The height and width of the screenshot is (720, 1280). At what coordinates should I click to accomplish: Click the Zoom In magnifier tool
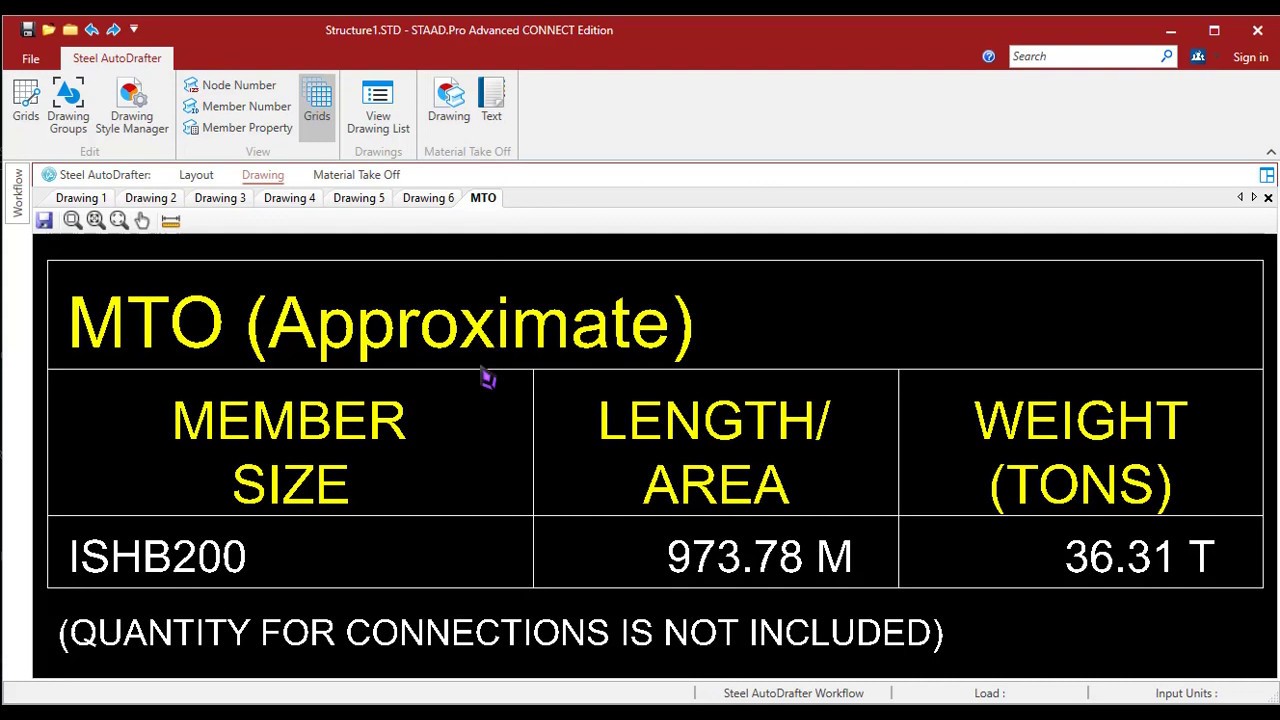point(96,221)
